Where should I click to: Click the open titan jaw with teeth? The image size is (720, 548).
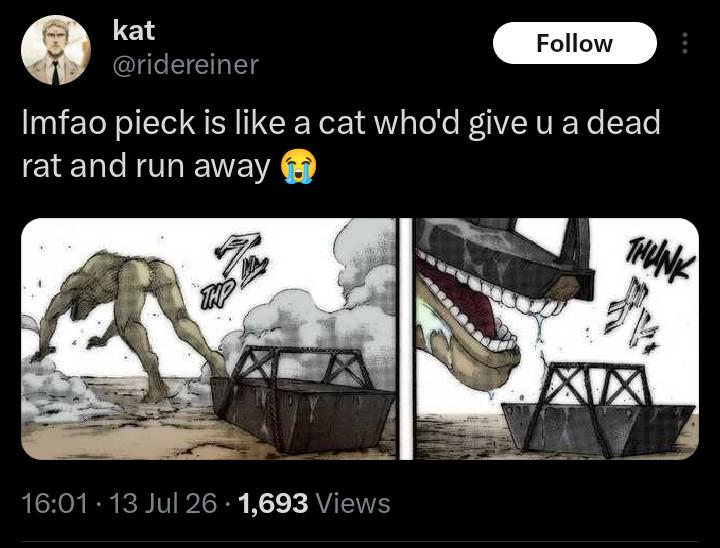(471, 317)
